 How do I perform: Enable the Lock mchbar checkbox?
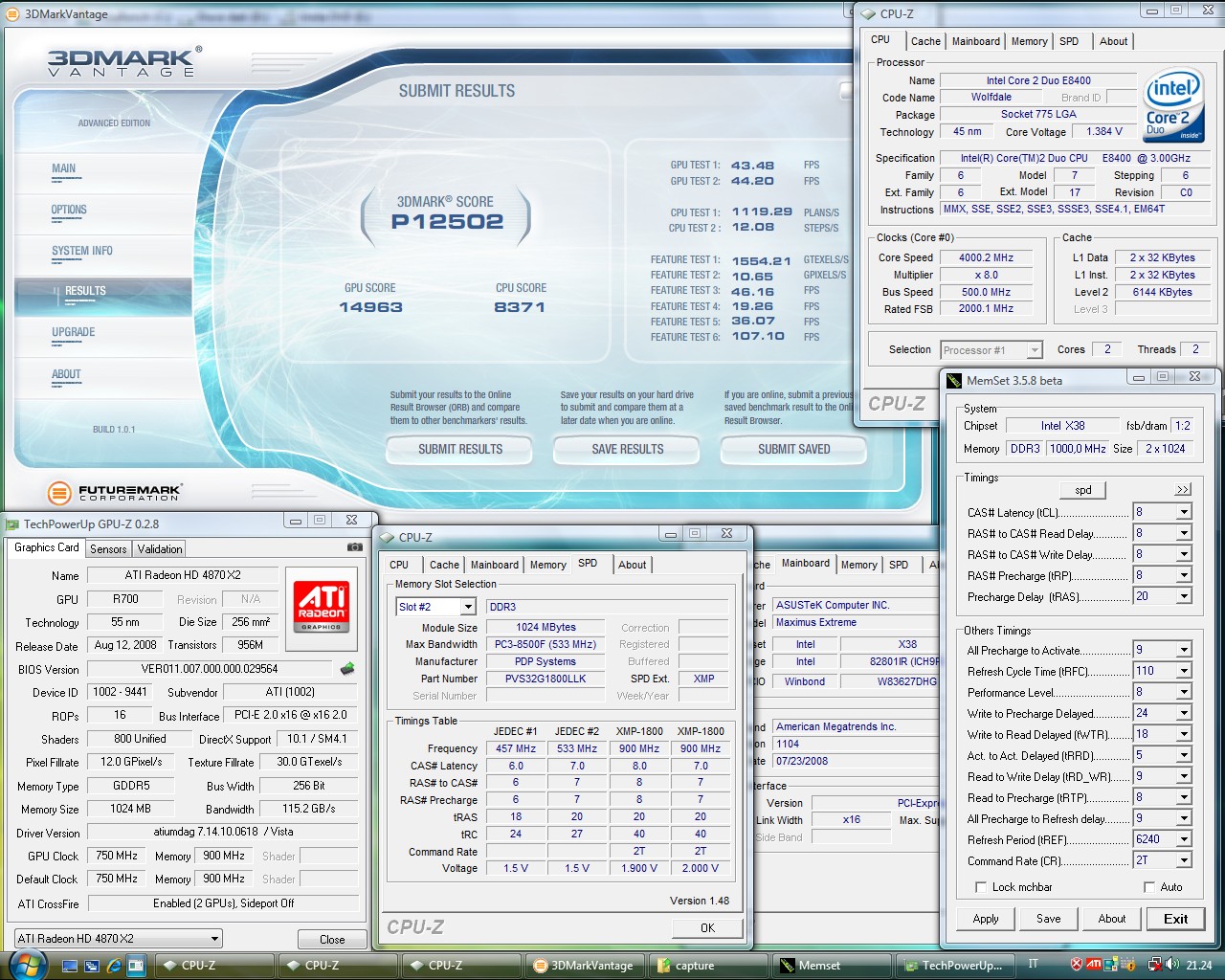[980, 887]
